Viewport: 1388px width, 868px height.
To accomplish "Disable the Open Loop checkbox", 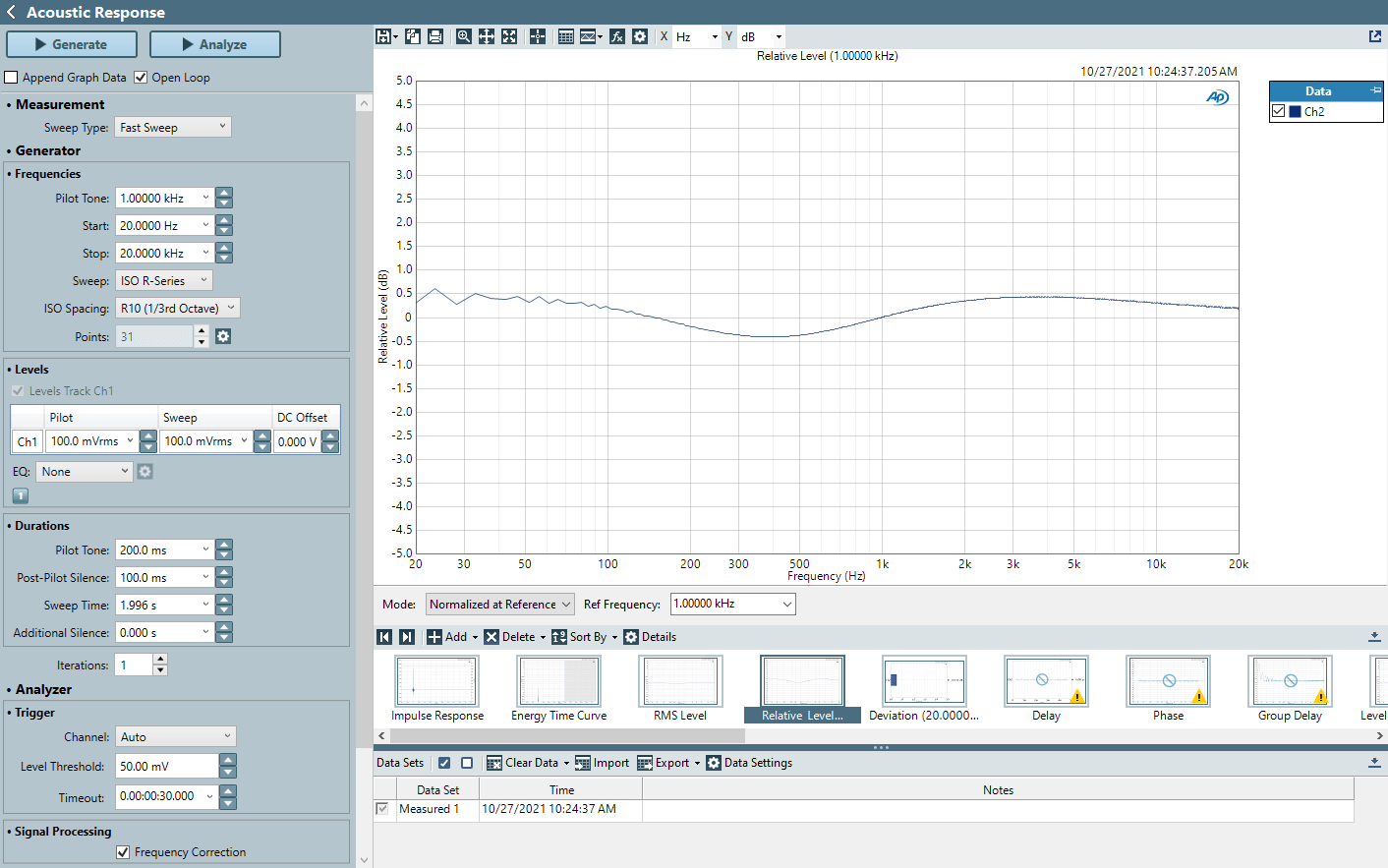I will pyautogui.click(x=140, y=77).
